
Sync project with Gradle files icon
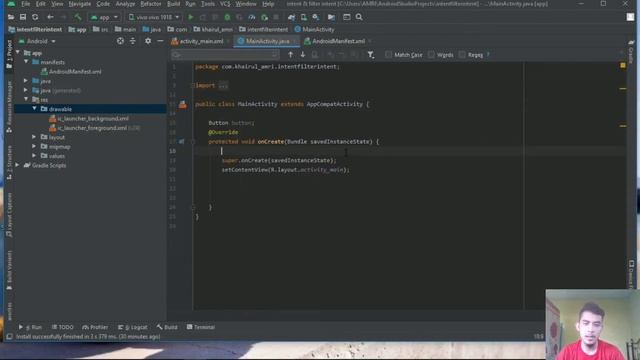pos(291,17)
